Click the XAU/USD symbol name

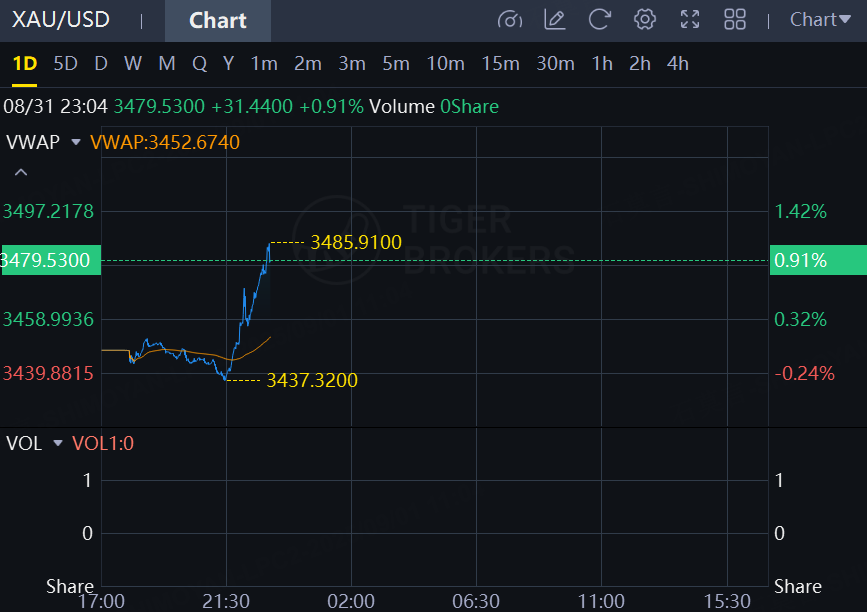coord(61,20)
